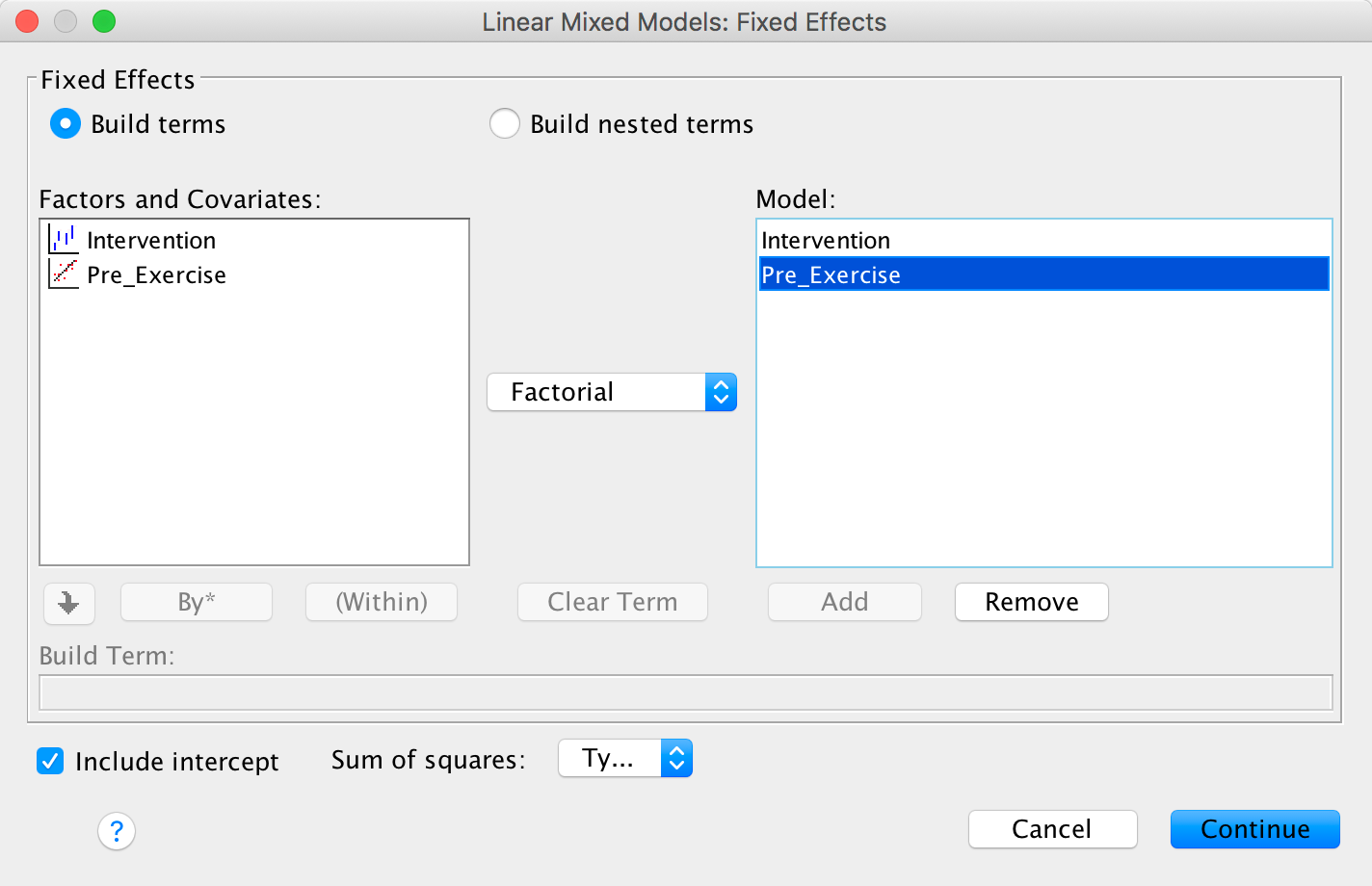Select Intervention term in the Model list
This screenshot has height=886, width=1372.
(826, 240)
